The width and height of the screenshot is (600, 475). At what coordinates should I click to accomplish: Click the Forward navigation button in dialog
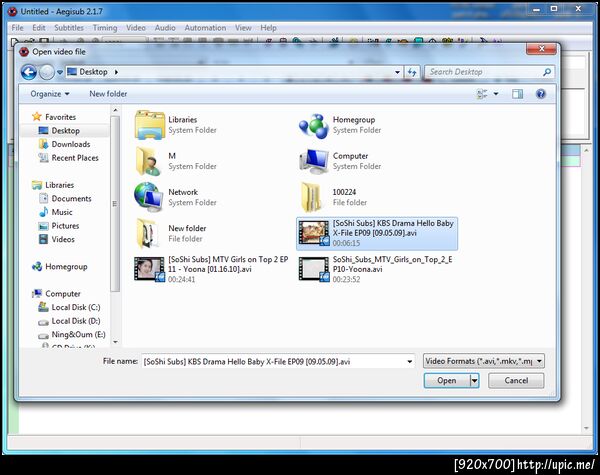(x=47, y=72)
